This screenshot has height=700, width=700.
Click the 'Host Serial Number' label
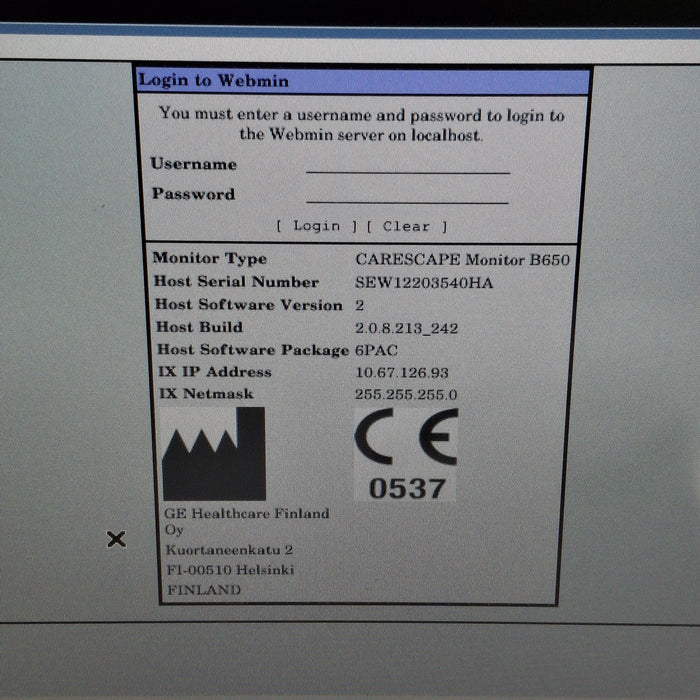(x=236, y=282)
